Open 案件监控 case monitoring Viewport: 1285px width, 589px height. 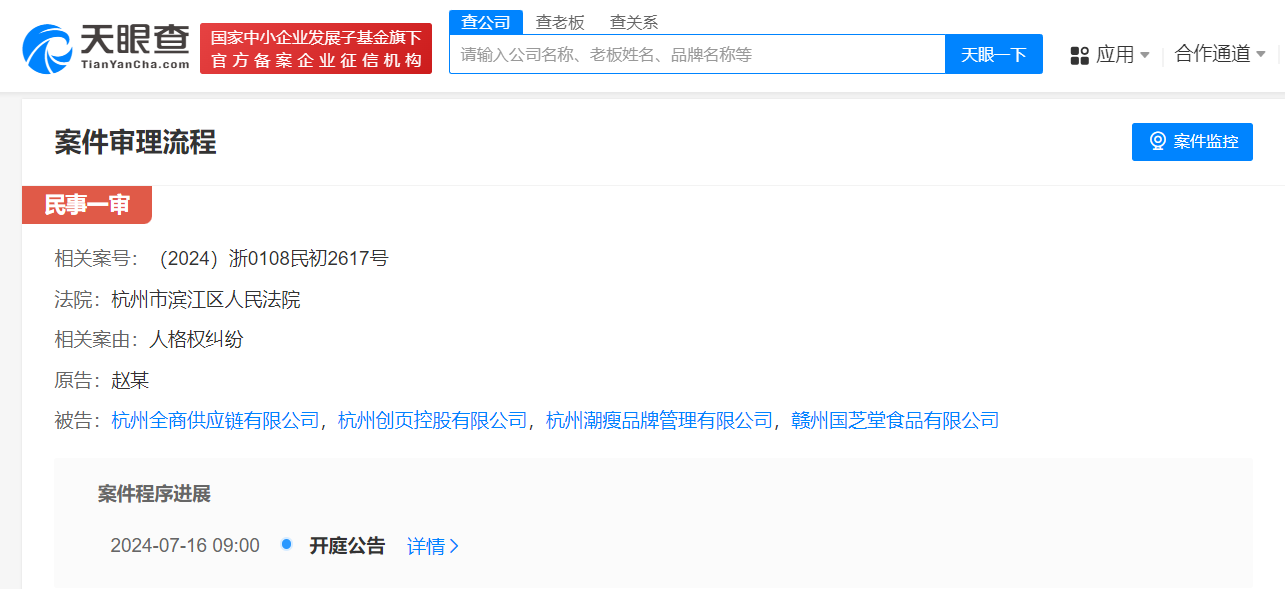[x=1192, y=141]
